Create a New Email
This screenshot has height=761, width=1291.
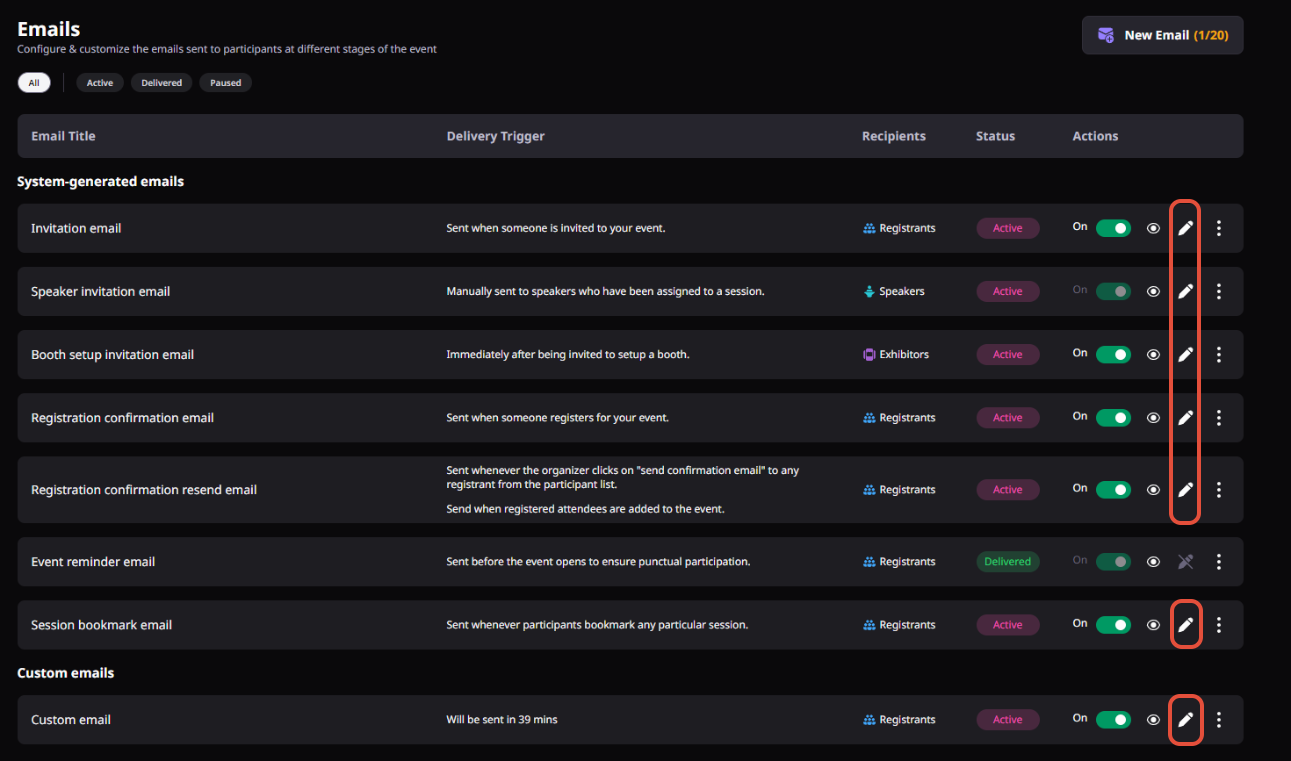1162,35
